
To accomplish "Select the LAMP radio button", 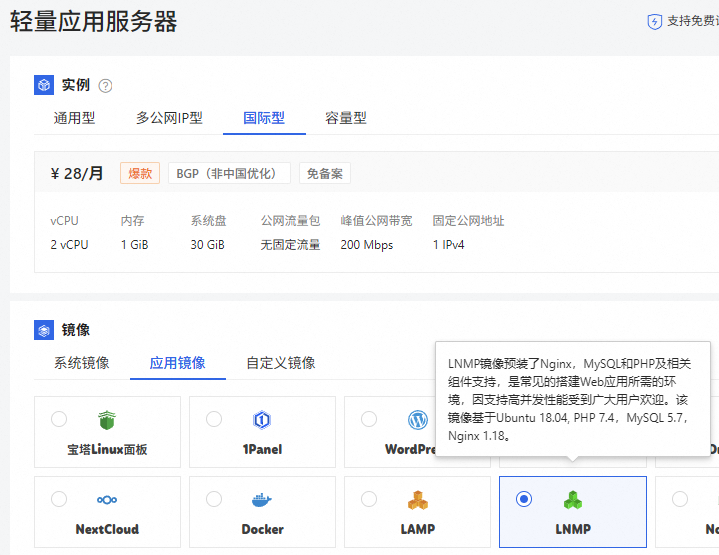I will (x=369, y=499).
